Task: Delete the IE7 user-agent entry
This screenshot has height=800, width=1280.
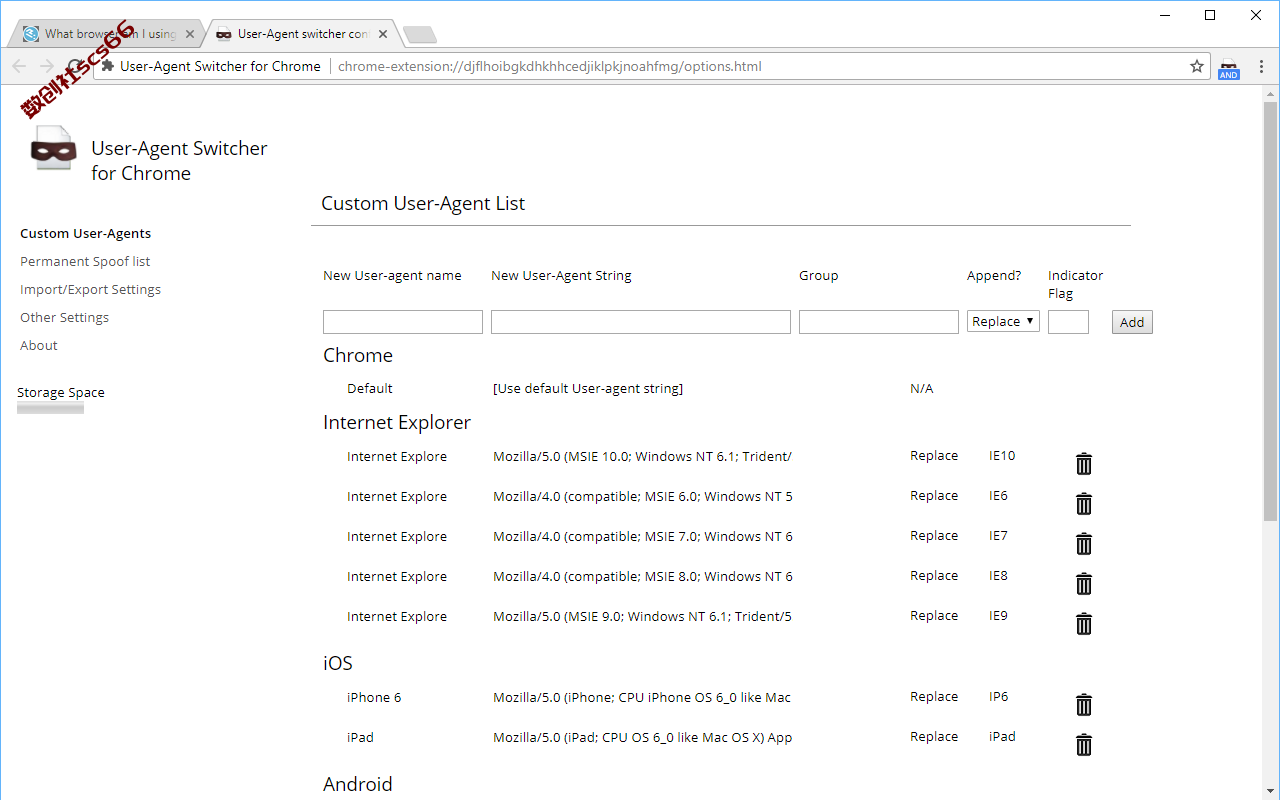Action: 1083,544
